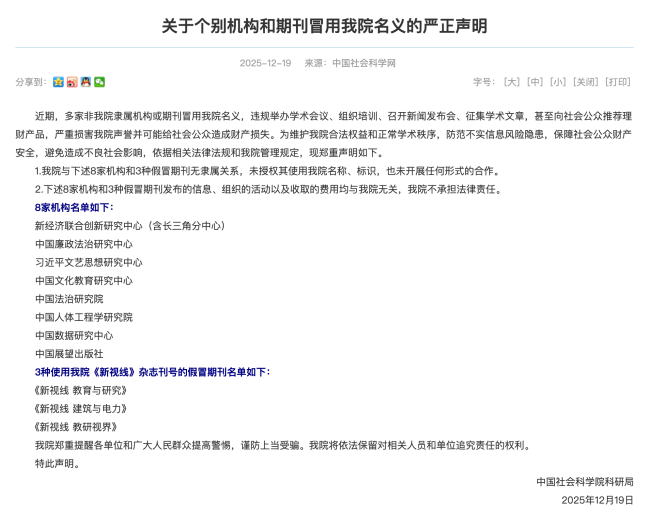Click heading 8家机构名单如下
Screen dimensions: 650x531
coord(74,207)
